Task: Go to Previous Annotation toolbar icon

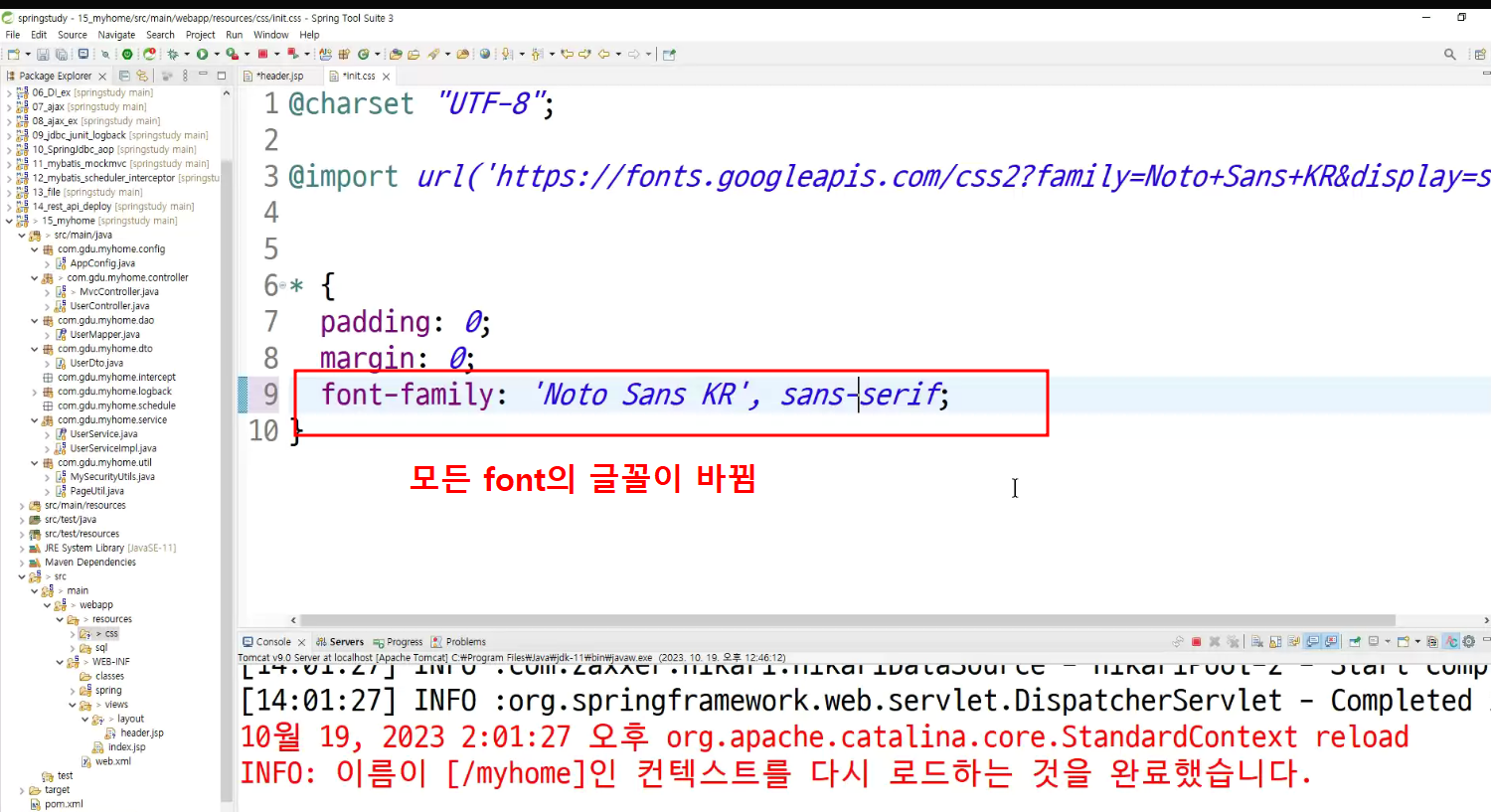Action: pyautogui.click(x=537, y=54)
